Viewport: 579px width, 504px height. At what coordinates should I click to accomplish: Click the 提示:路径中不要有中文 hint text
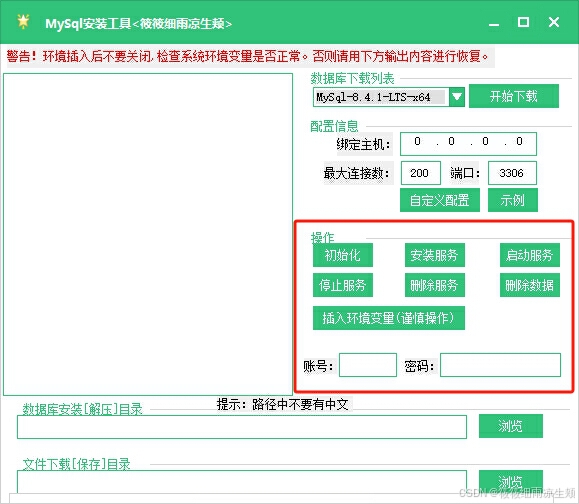point(282,404)
